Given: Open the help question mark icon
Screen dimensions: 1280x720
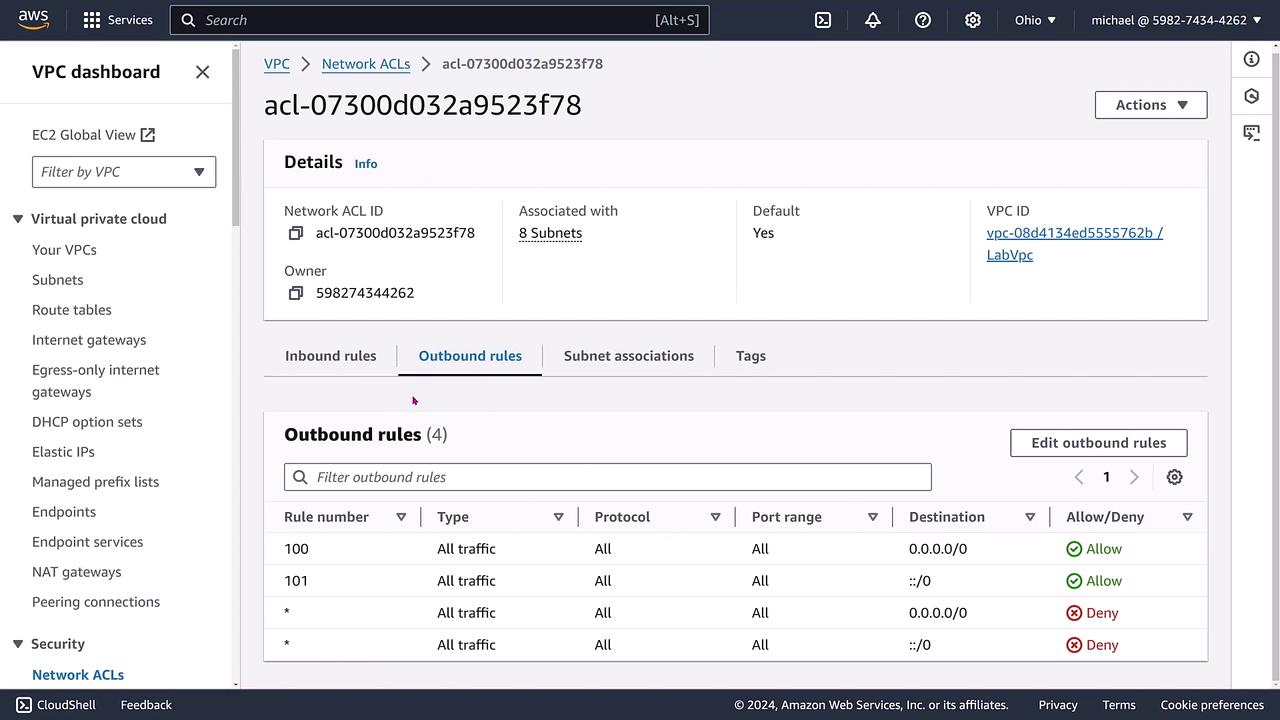Looking at the screenshot, I should tap(923, 20).
